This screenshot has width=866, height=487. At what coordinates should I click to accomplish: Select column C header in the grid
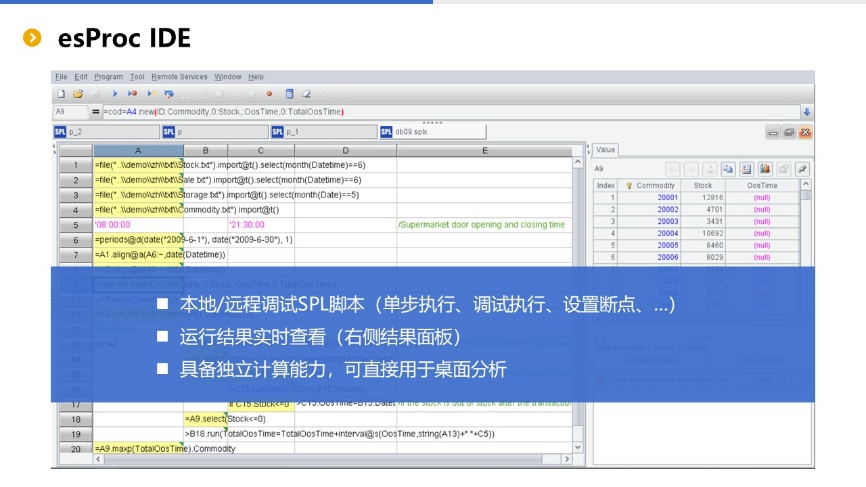[261, 150]
